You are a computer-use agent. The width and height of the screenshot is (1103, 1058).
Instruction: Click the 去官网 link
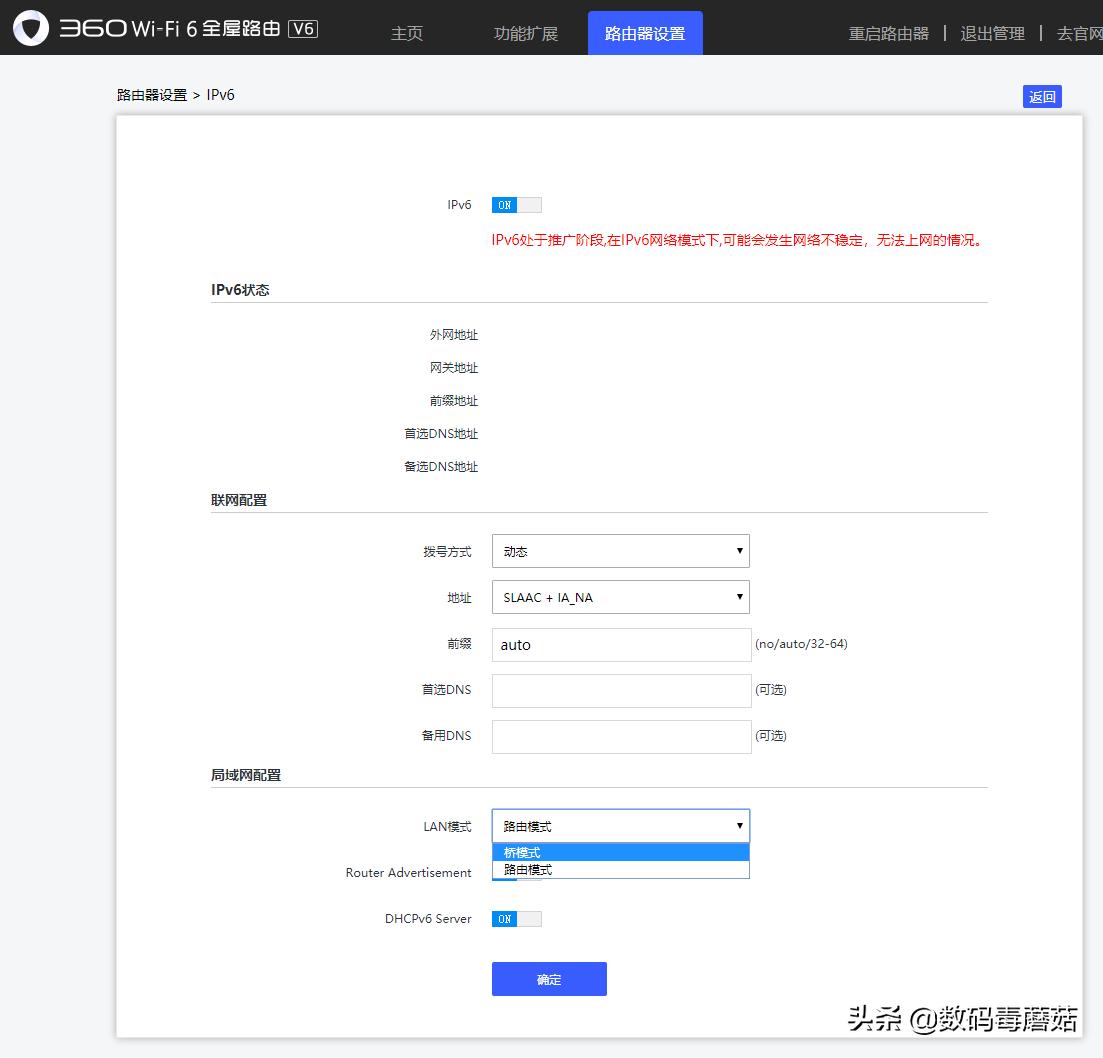[x=1080, y=33]
